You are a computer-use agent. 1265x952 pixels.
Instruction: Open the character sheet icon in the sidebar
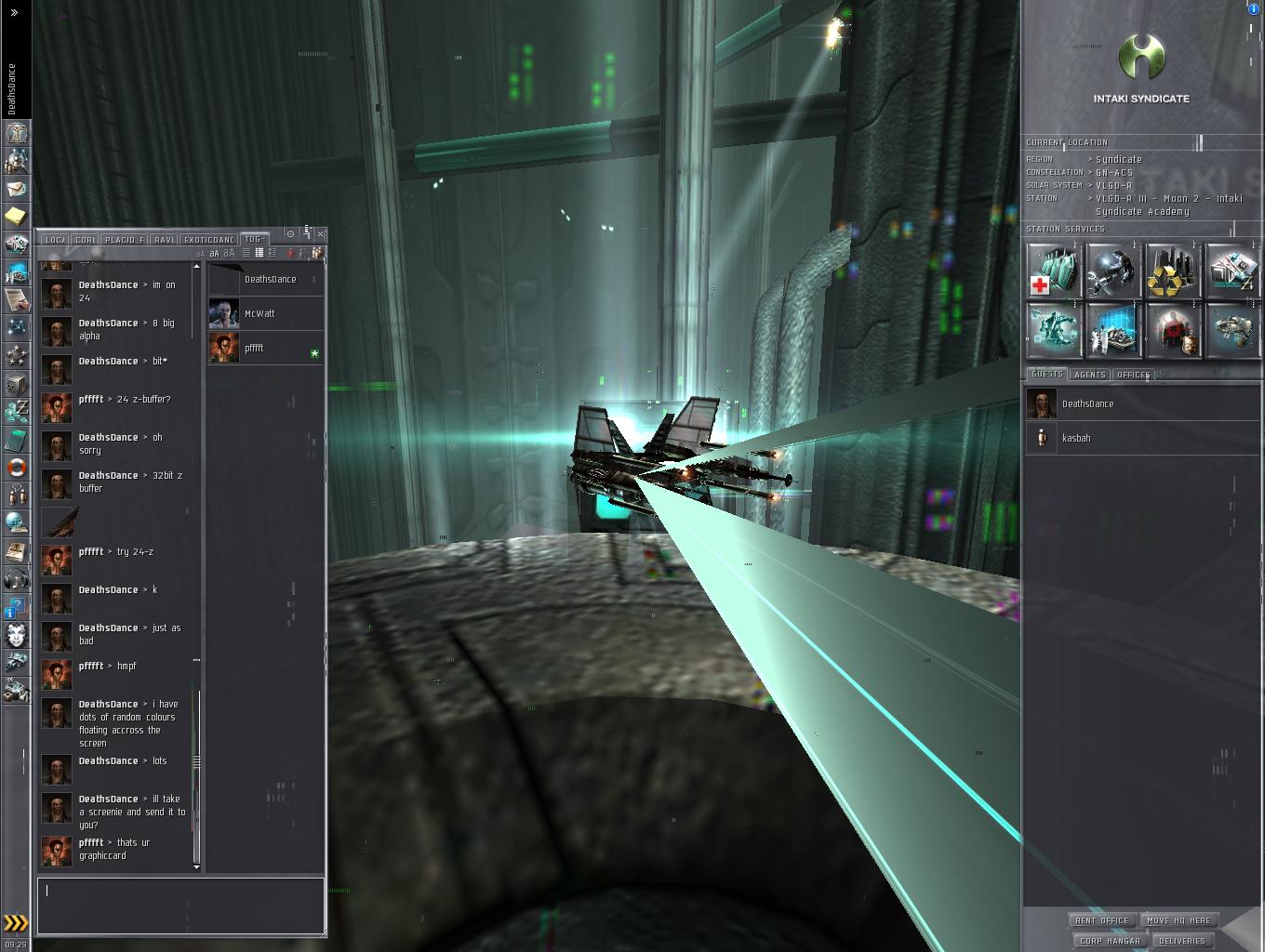click(16, 133)
